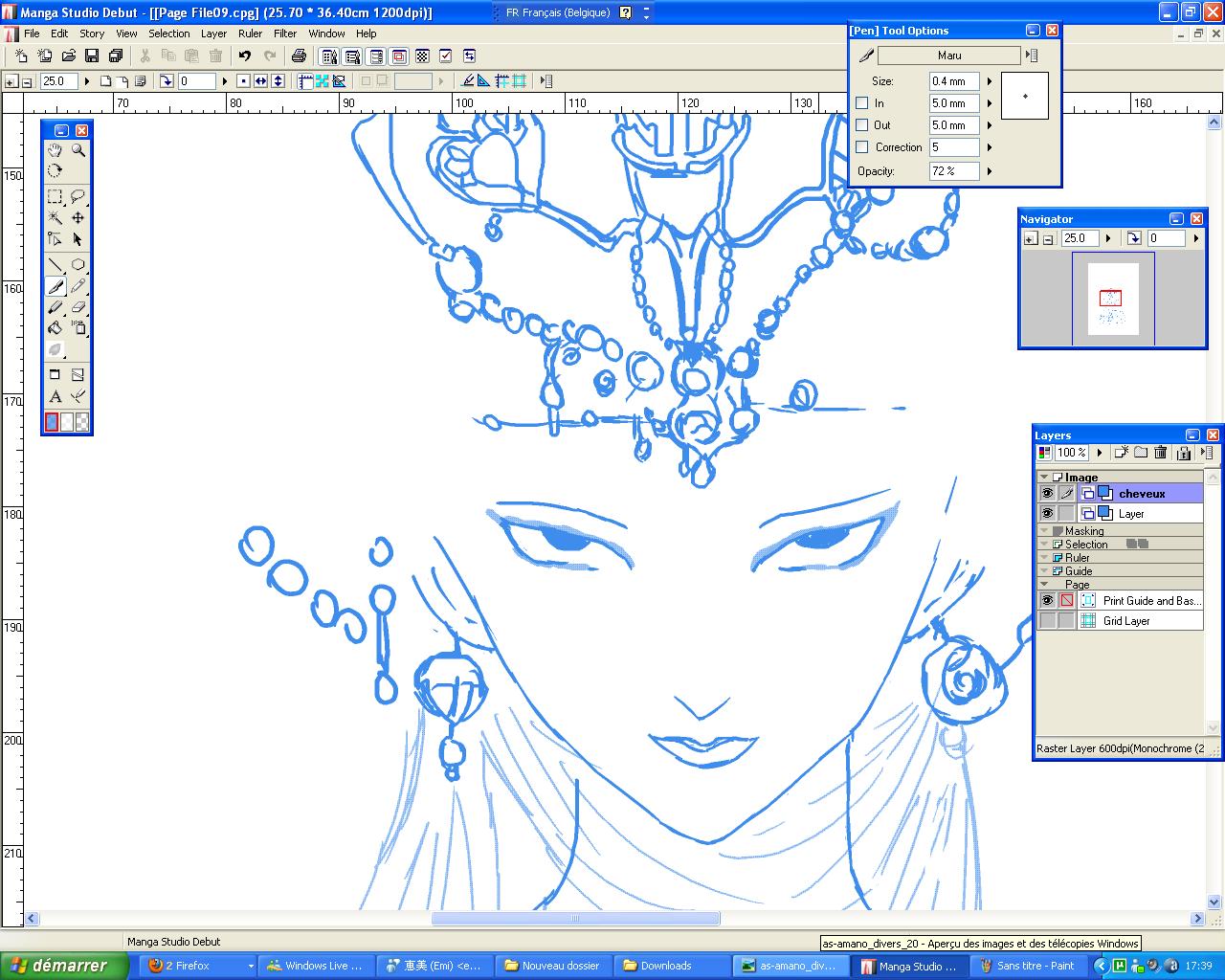The height and width of the screenshot is (980, 1225).
Task: Select the Rotate tool
Action: coord(56,171)
